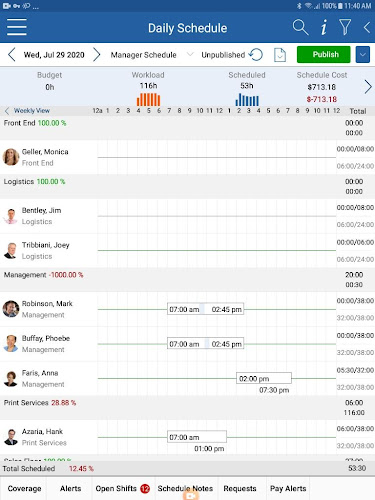Expand the Manager Schedule dropdown
Image resolution: width=375 pixels, height=500 pixels.
tap(152, 55)
